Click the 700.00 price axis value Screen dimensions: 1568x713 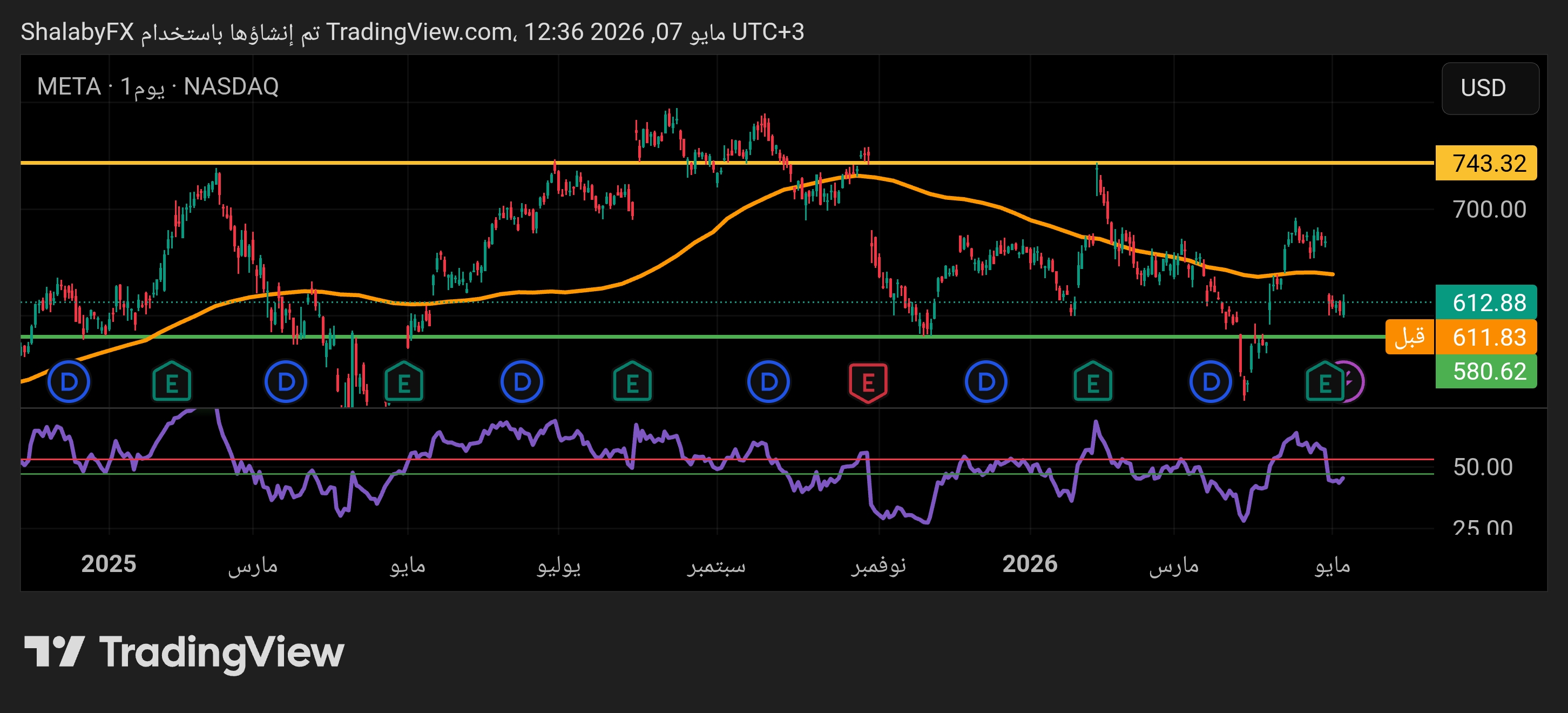click(1489, 210)
